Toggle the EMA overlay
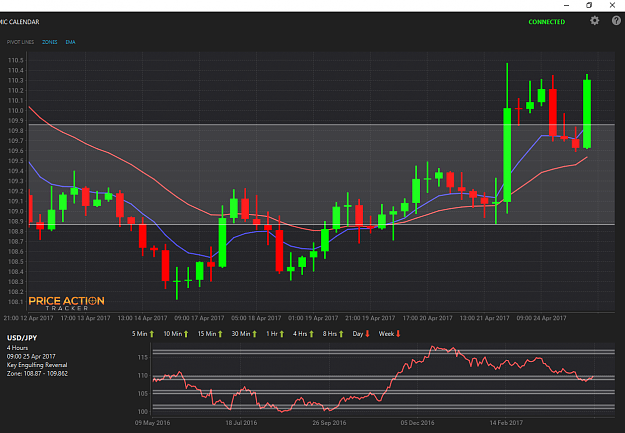This screenshot has width=625, height=433. pos(71,42)
